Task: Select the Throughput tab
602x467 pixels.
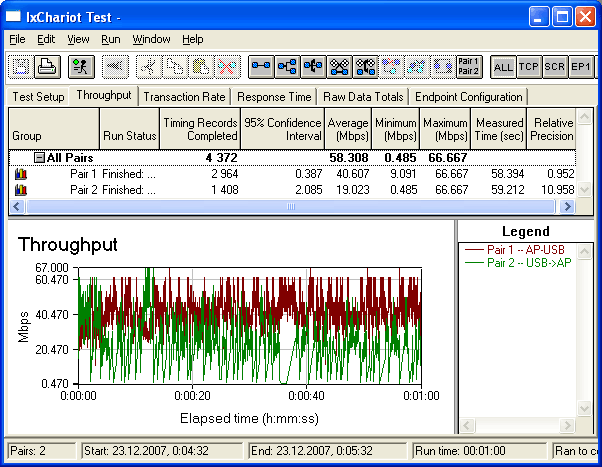Action: click(x=104, y=95)
